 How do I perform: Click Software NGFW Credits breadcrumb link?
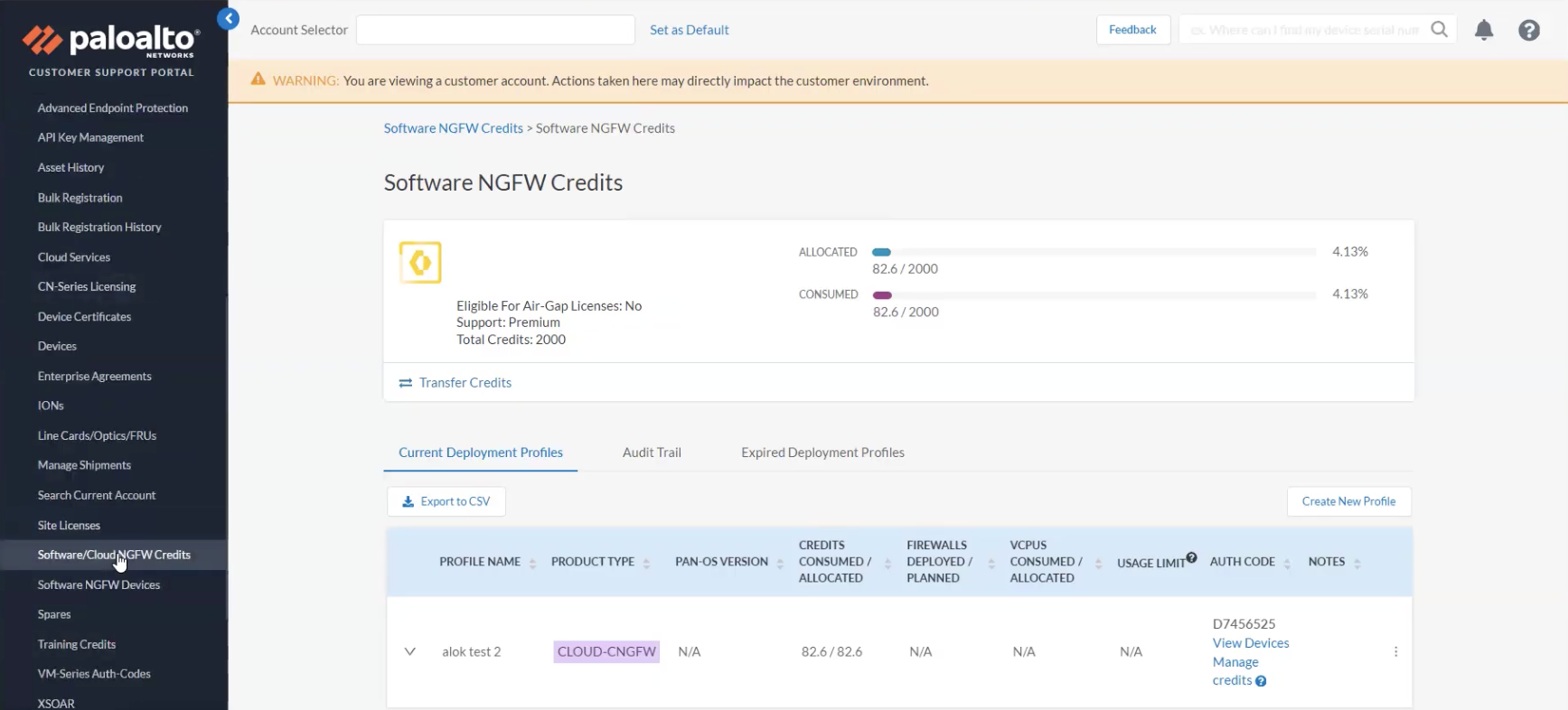pyautogui.click(x=454, y=128)
